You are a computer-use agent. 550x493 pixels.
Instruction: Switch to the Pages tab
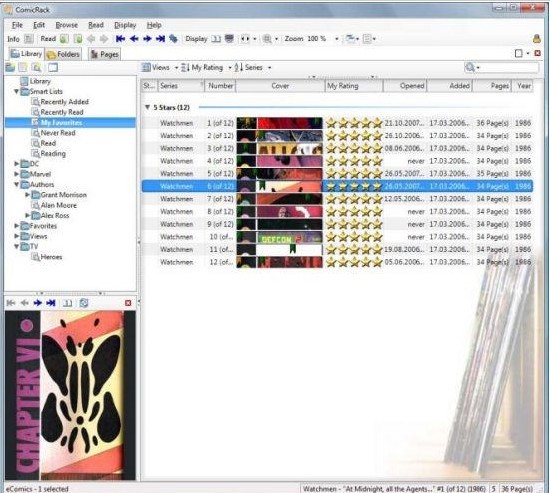click(105, 54)
